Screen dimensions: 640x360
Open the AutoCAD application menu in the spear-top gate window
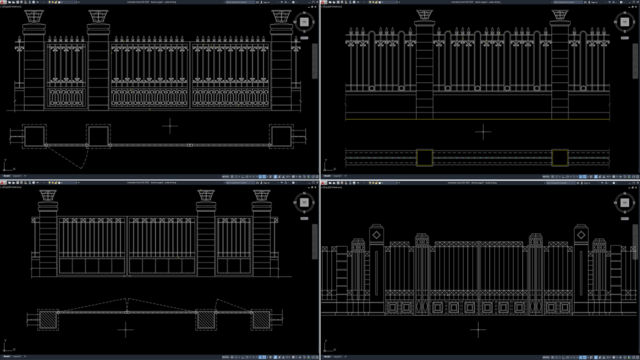point(2,2)
